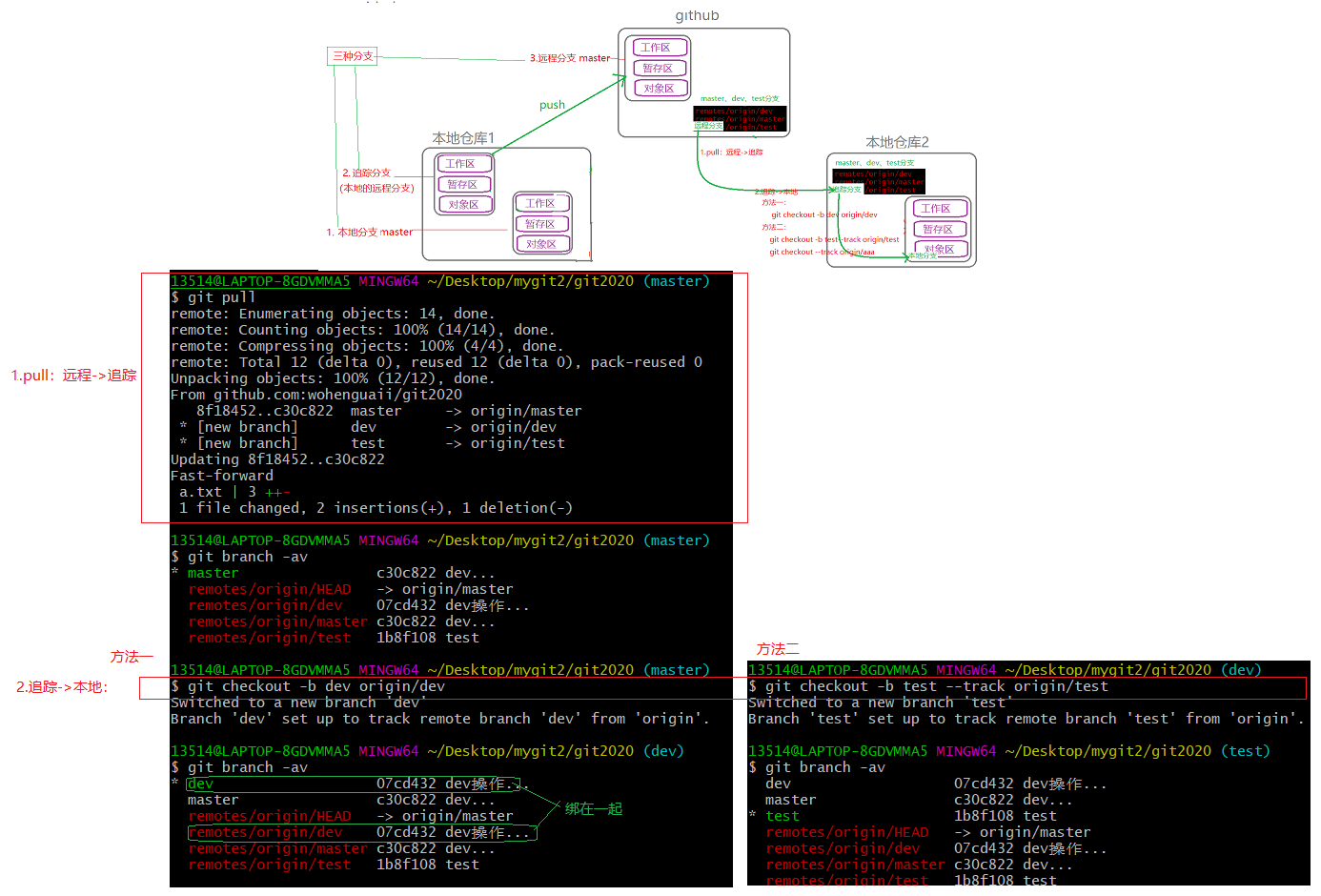Click the 方法二 heading above right terminal
This screenshot has height=896, width=1321.
tap(778, 649)
